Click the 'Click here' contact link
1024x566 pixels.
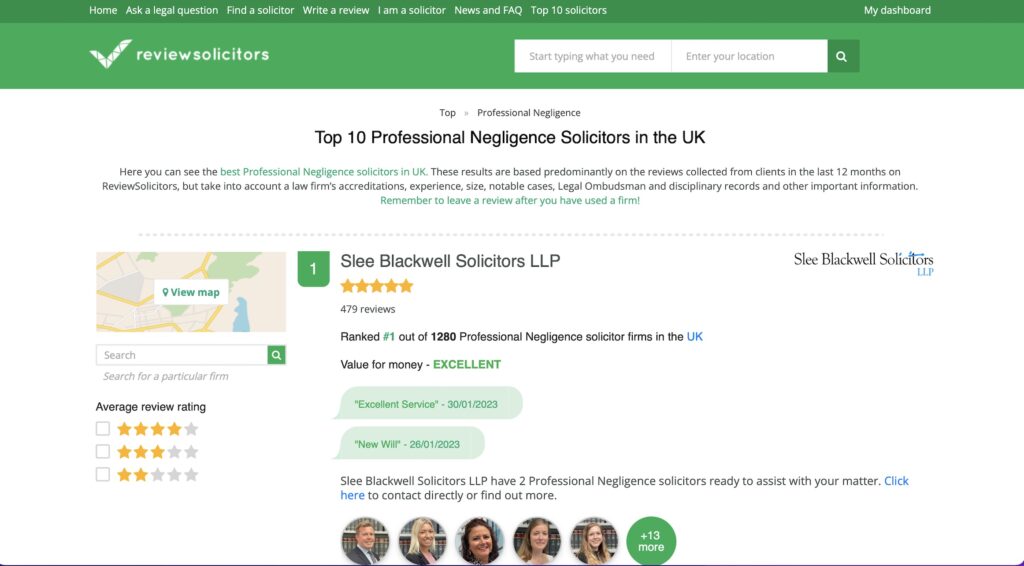tap(896, 481)
